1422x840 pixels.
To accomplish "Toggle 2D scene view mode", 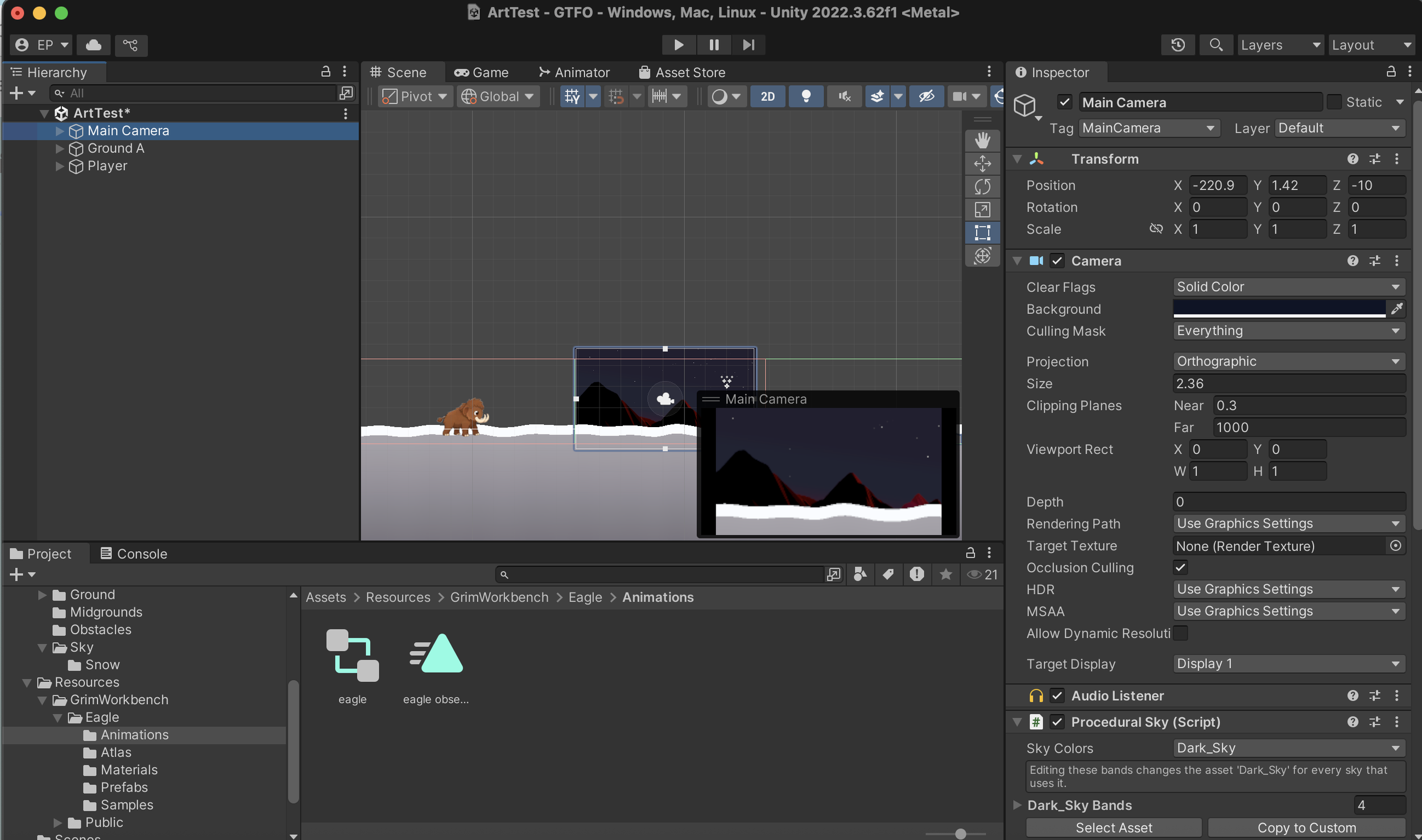I will [x=768, y=96].
